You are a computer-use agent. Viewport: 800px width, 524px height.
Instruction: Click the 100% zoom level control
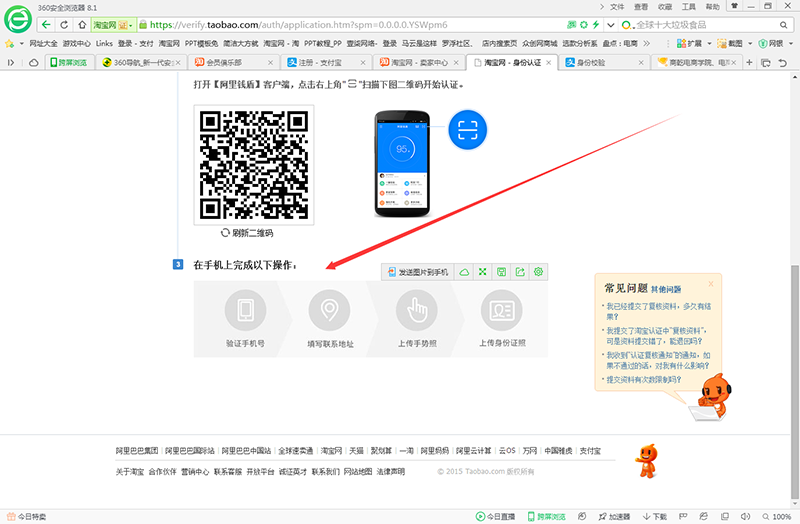[x=777, y=516]
